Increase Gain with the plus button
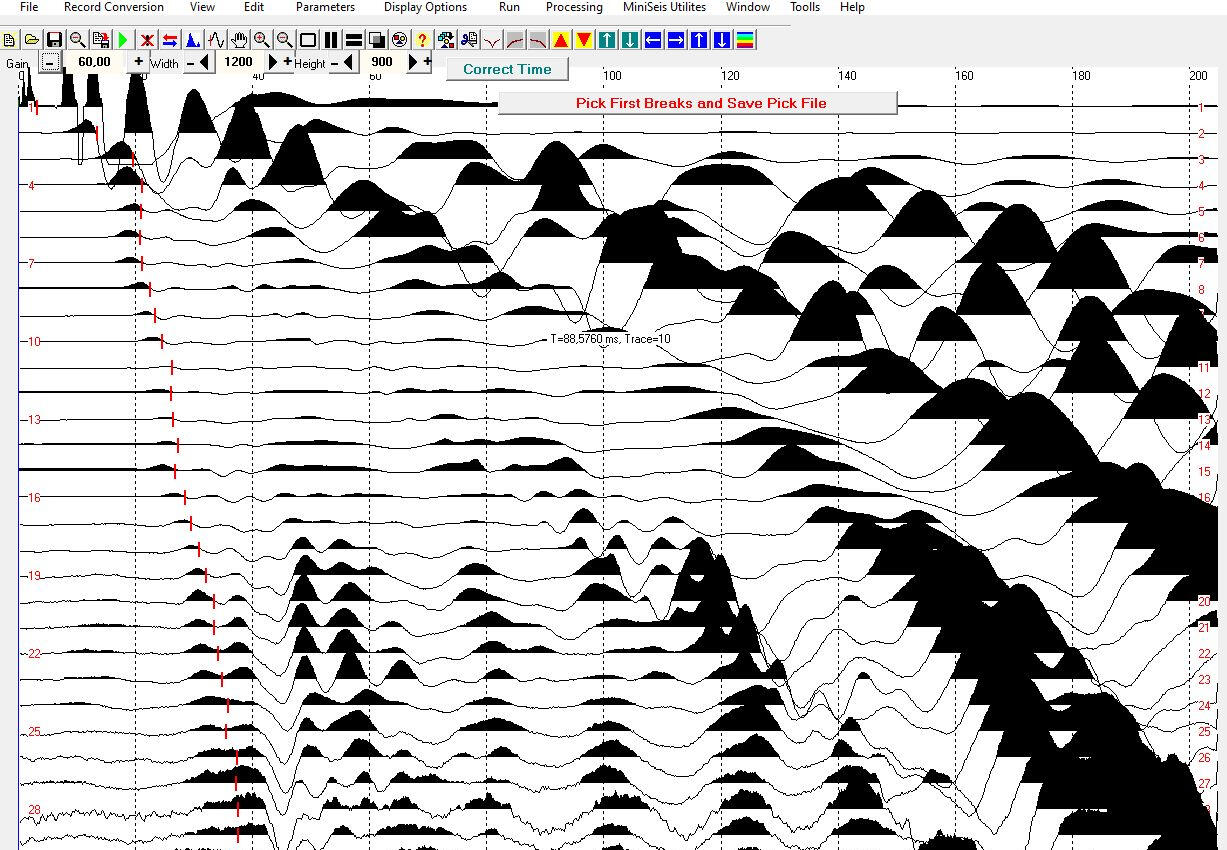This screenshot has width=1227, height=850. (138, 62)
